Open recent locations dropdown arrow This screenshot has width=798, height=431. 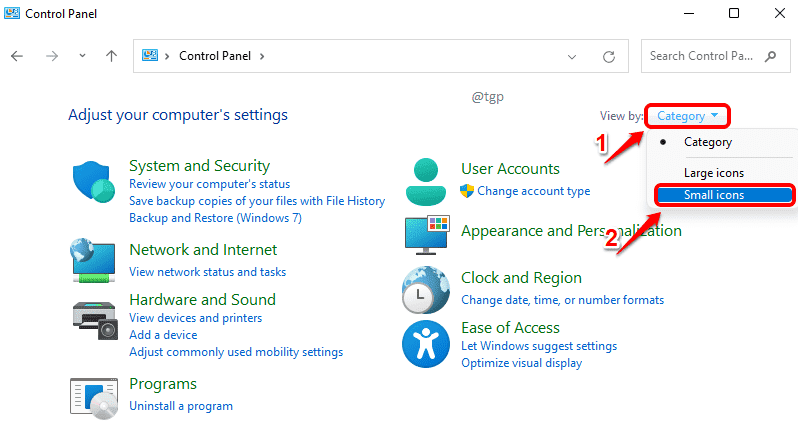[82, 57]
